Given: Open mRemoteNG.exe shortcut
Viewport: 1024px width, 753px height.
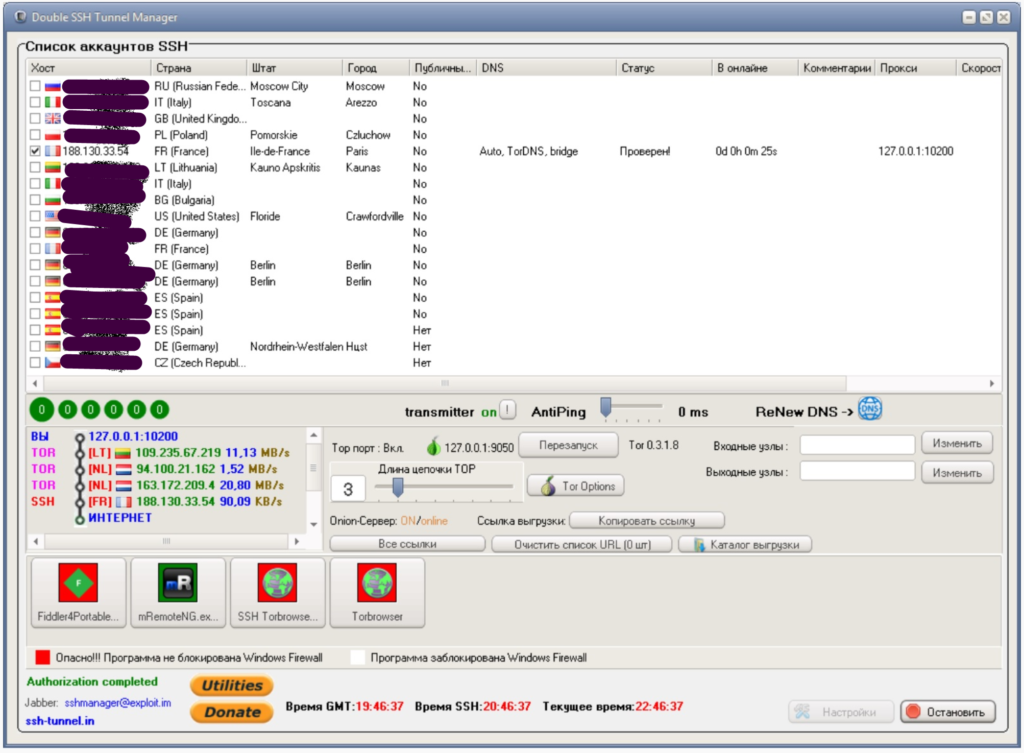Looking at the screenshot, I should click(x=178, y=592).
